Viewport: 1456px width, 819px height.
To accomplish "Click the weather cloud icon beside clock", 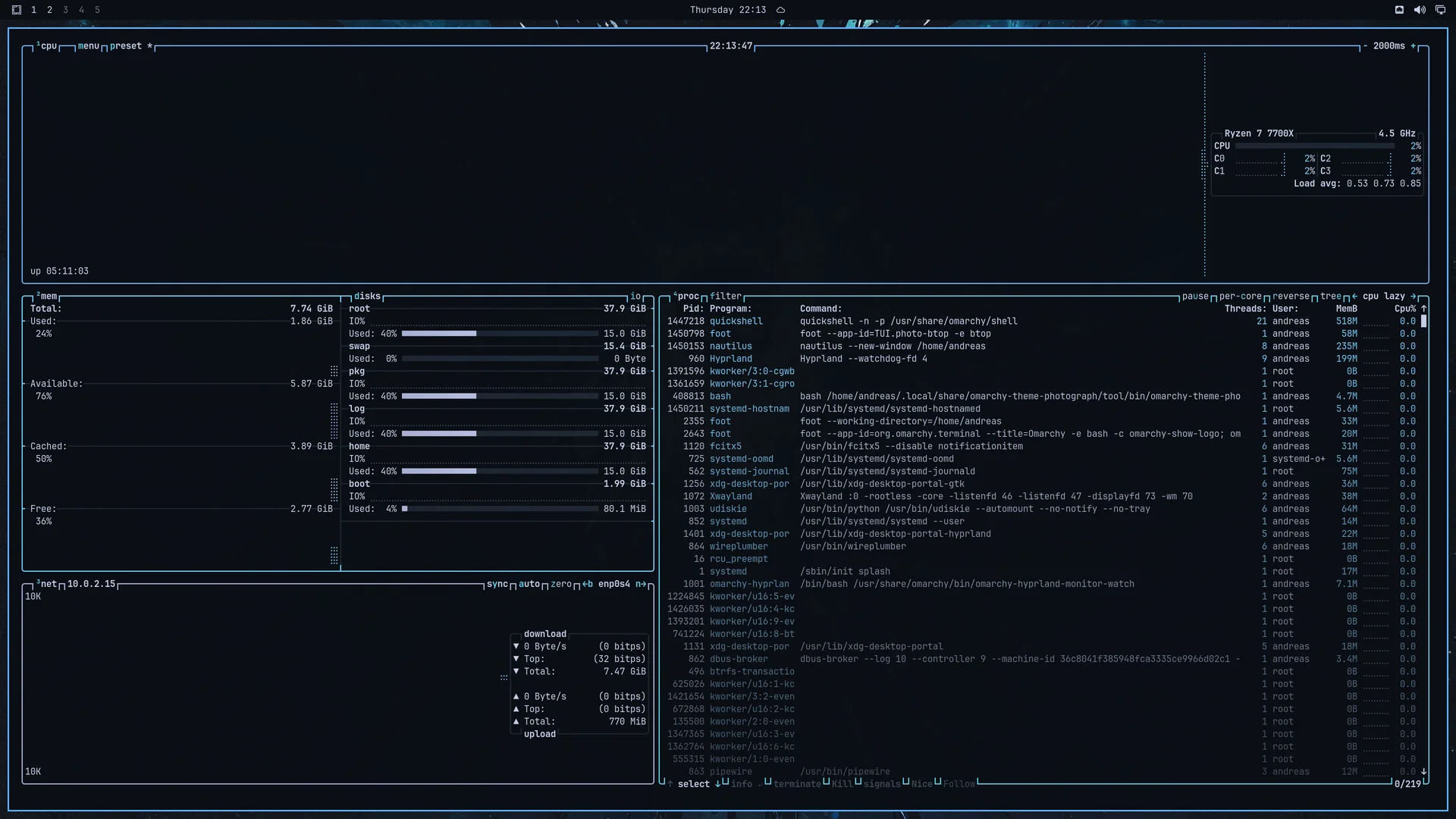I will (x=780, y=10).
